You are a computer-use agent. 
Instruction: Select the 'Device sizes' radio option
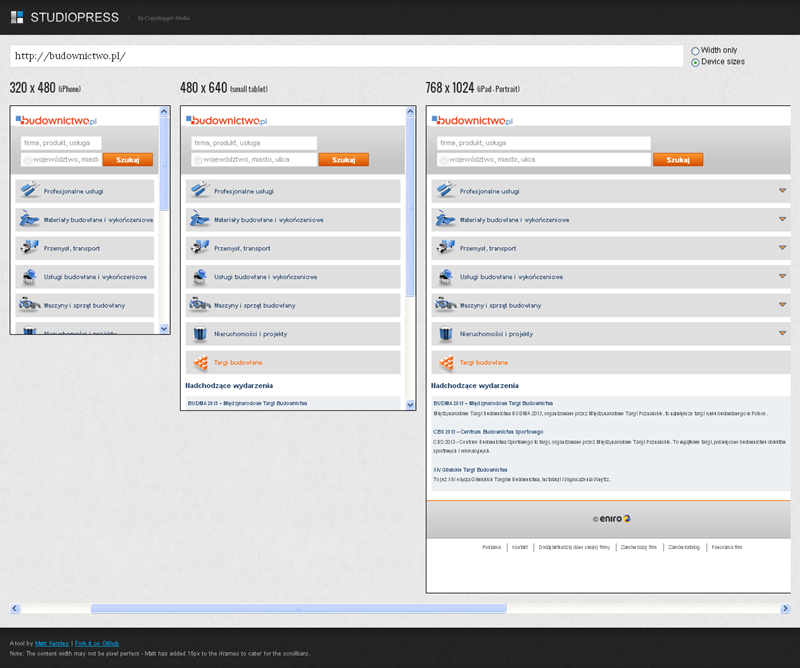point(695,62)
